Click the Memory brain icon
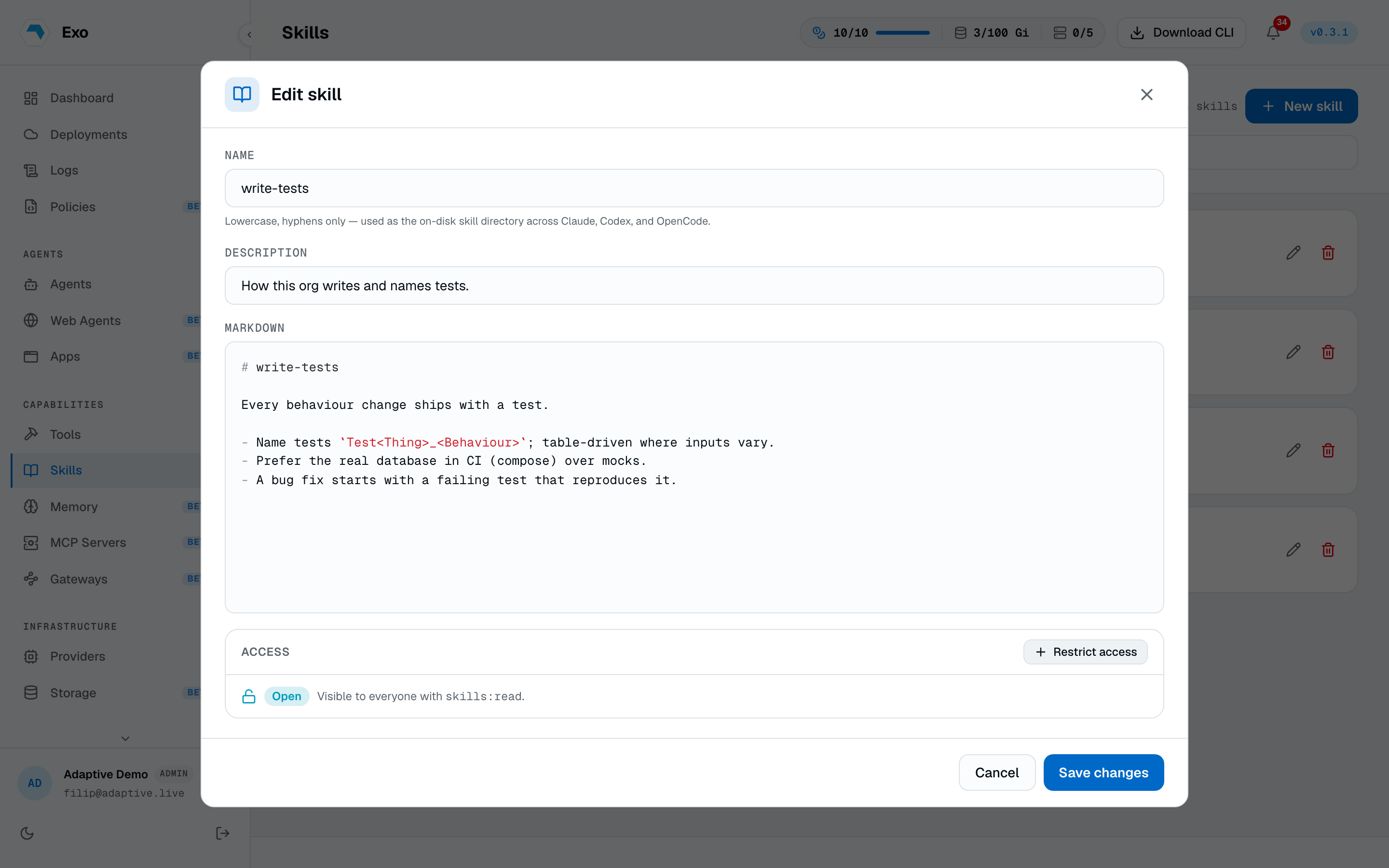The image size is (1389, 868). pos(31,506)
